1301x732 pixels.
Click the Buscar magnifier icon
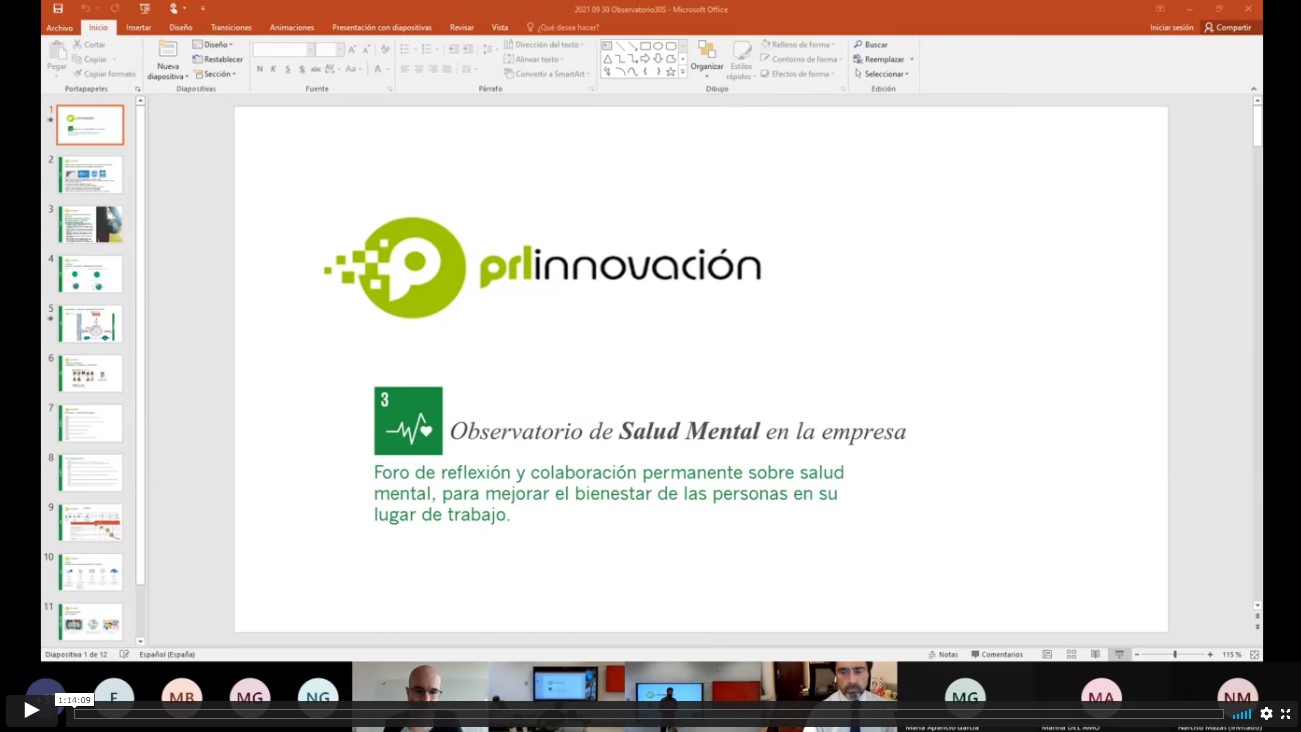tap(858, 45)
